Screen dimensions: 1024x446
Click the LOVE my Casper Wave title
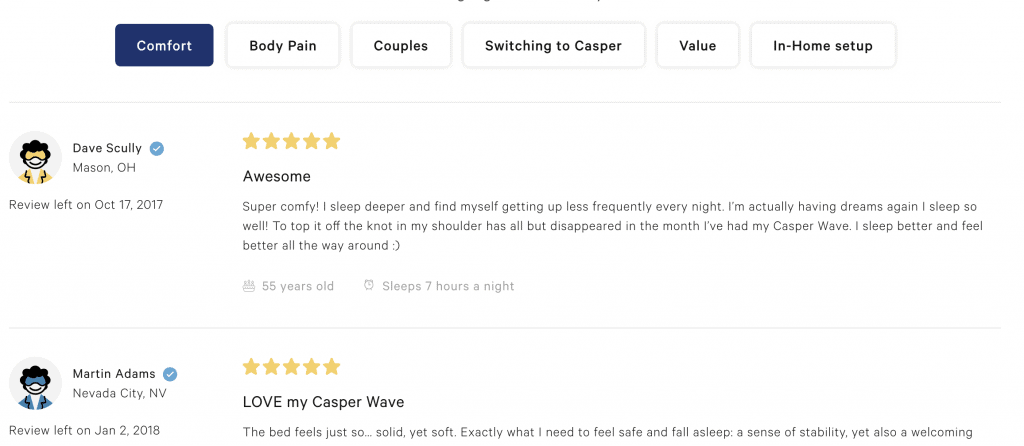323,402
